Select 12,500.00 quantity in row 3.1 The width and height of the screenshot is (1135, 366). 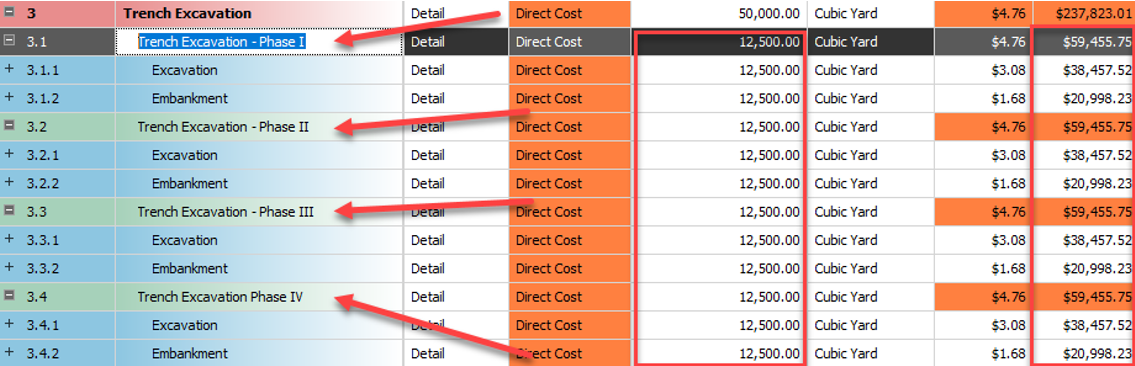coord(720,42)
